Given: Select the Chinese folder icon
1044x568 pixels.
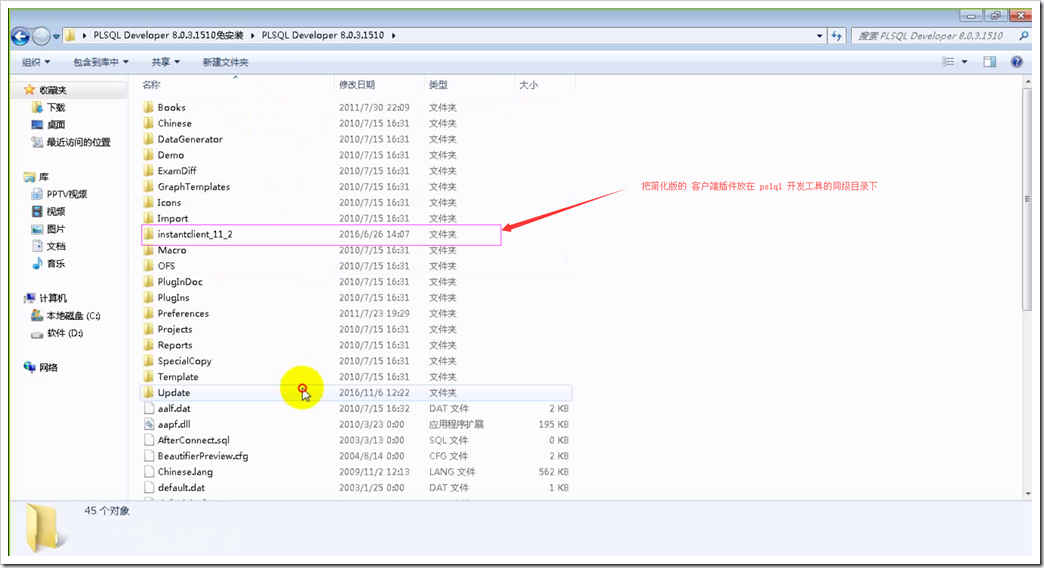Looking at the screenshot, I should (148, 123).
